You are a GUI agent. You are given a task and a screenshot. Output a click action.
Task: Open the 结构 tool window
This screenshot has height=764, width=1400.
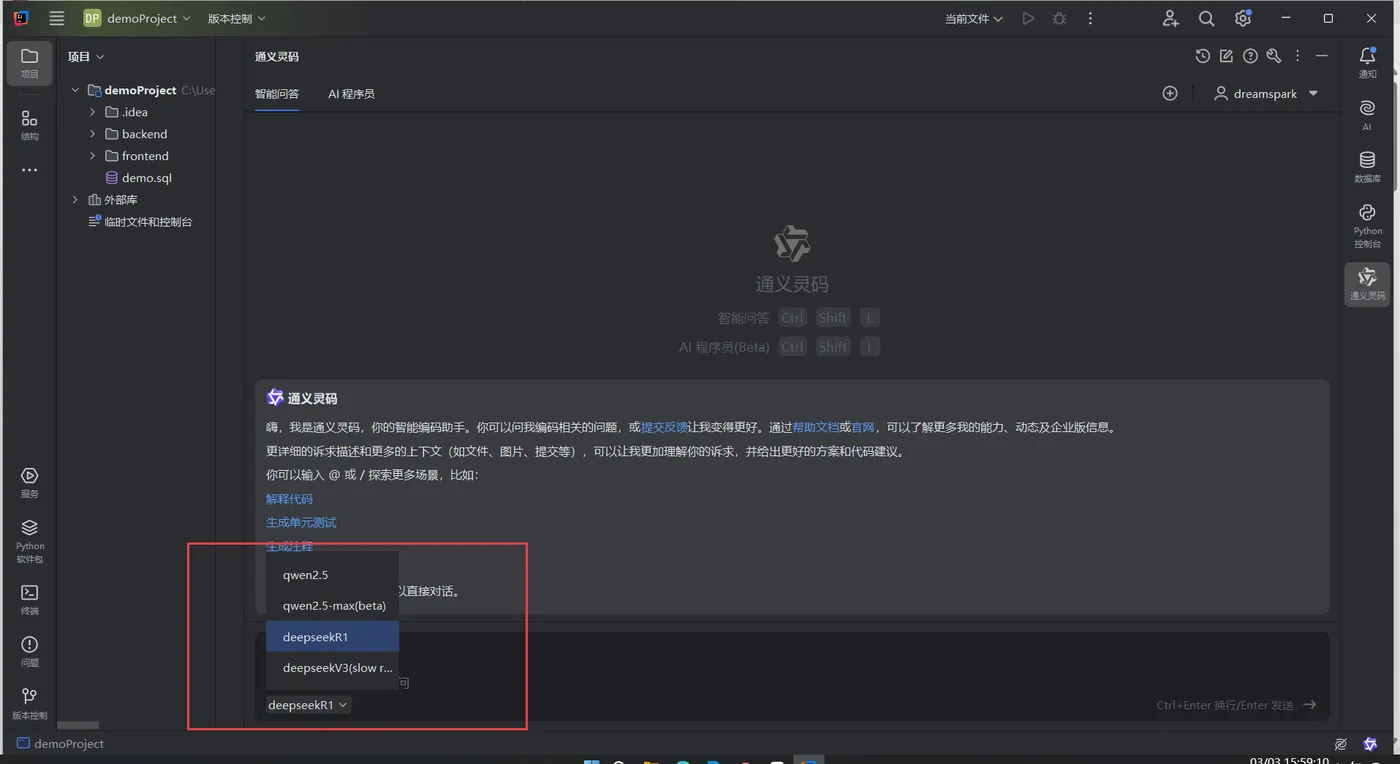30,124
